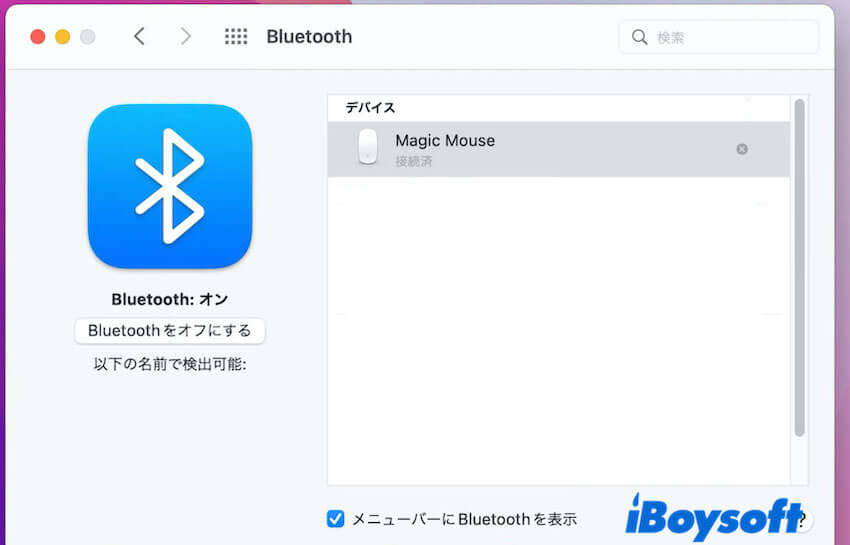
Task: Show all preferences grid icon
Action: click(236, 36)
